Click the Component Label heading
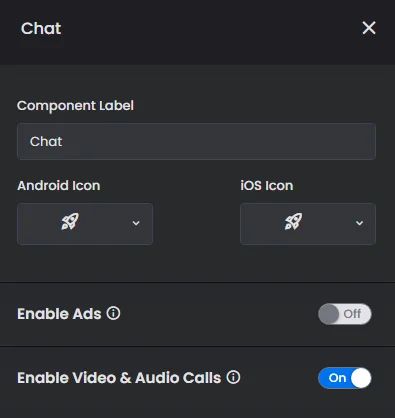 75,106
